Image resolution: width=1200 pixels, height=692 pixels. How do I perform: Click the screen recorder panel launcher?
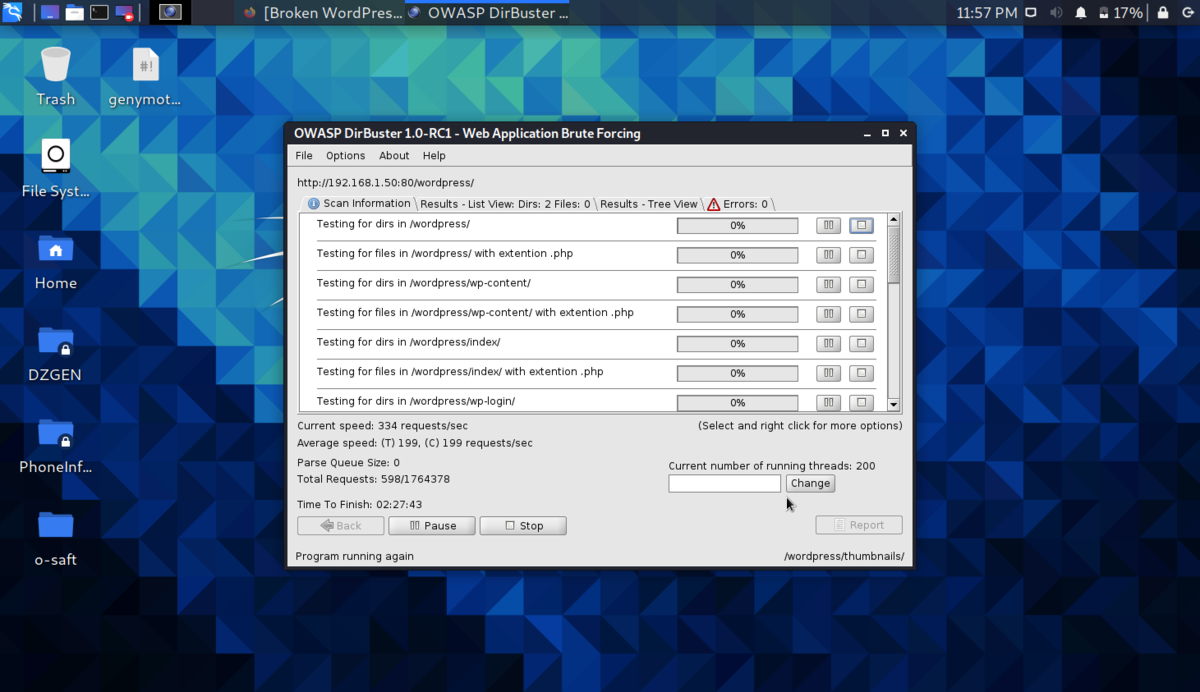[124, 13]
